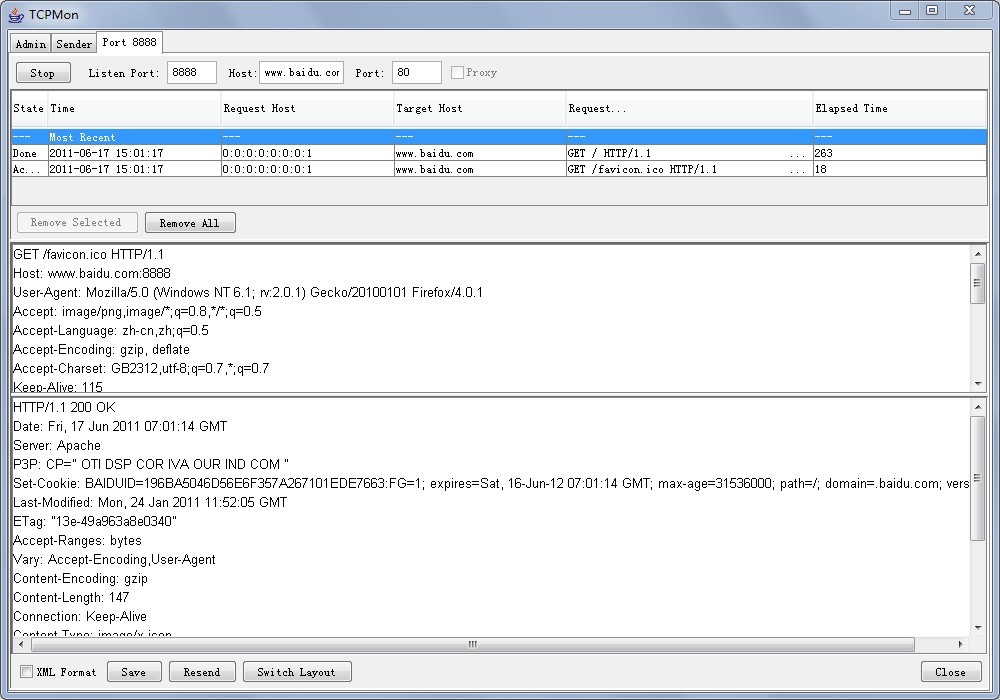Click the ETag response header line
Screen dimensions: 1000x700
(95, 521)
